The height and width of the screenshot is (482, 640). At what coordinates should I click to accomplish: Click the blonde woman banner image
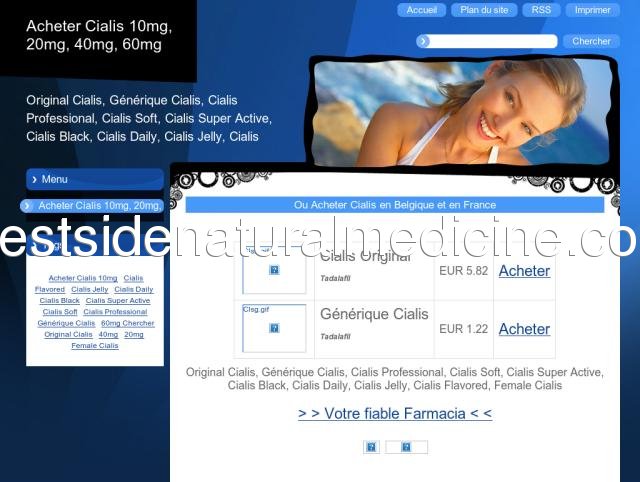click(x=462, y=112)
